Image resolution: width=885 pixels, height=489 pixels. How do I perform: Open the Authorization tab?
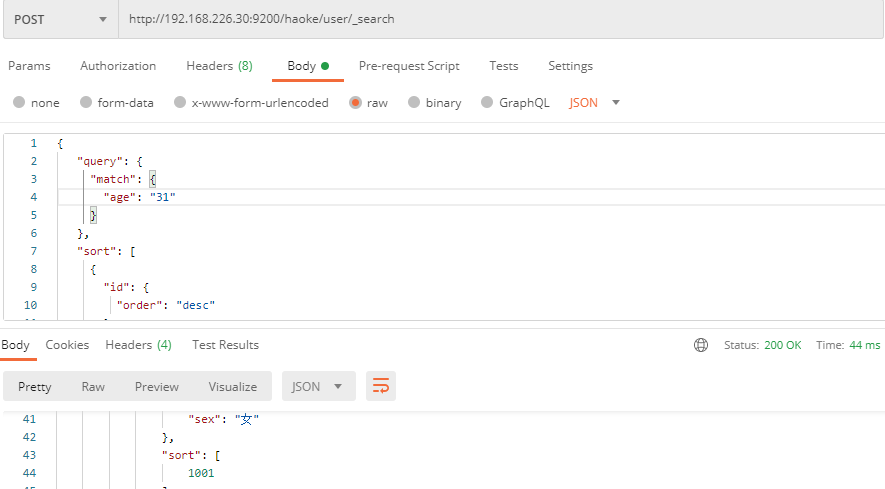(x=118, y=66)
